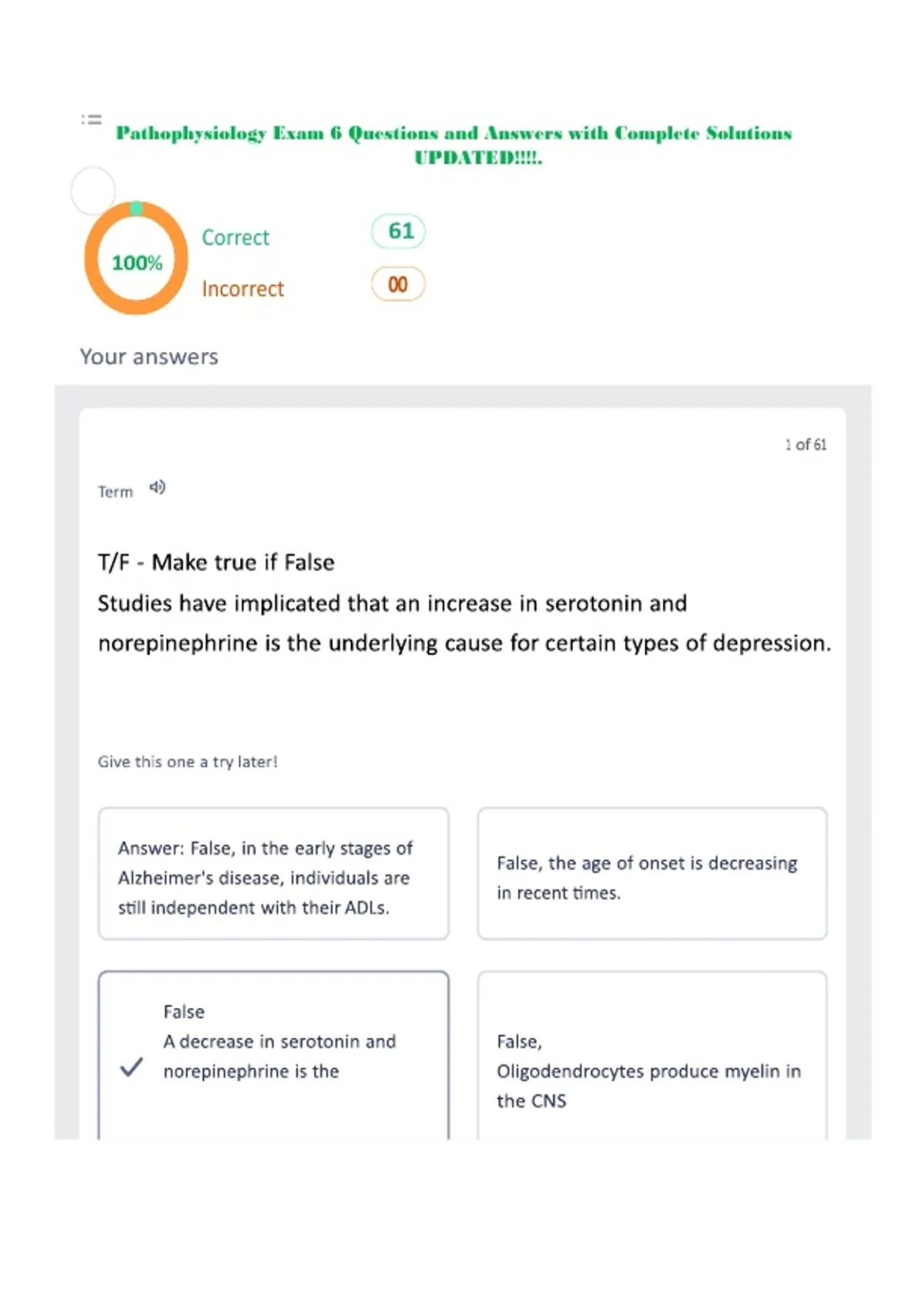Click the incorrect count badge showing 00

(x=398, y=284)
